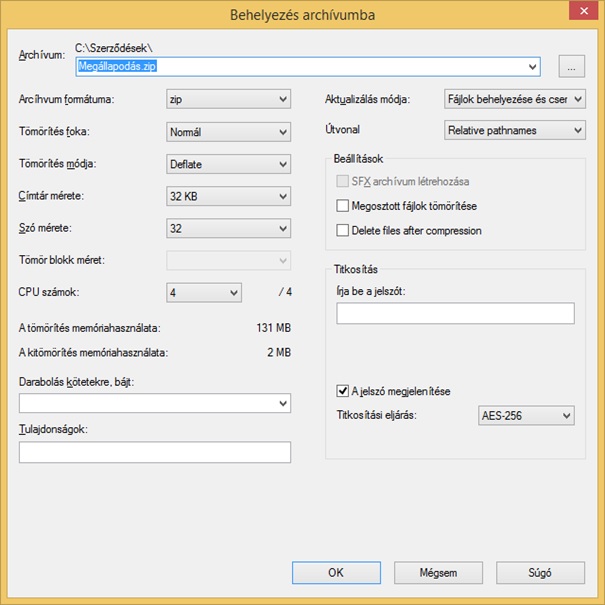
Task: Click the browse button next to archive name
Action: coord(571,67)
